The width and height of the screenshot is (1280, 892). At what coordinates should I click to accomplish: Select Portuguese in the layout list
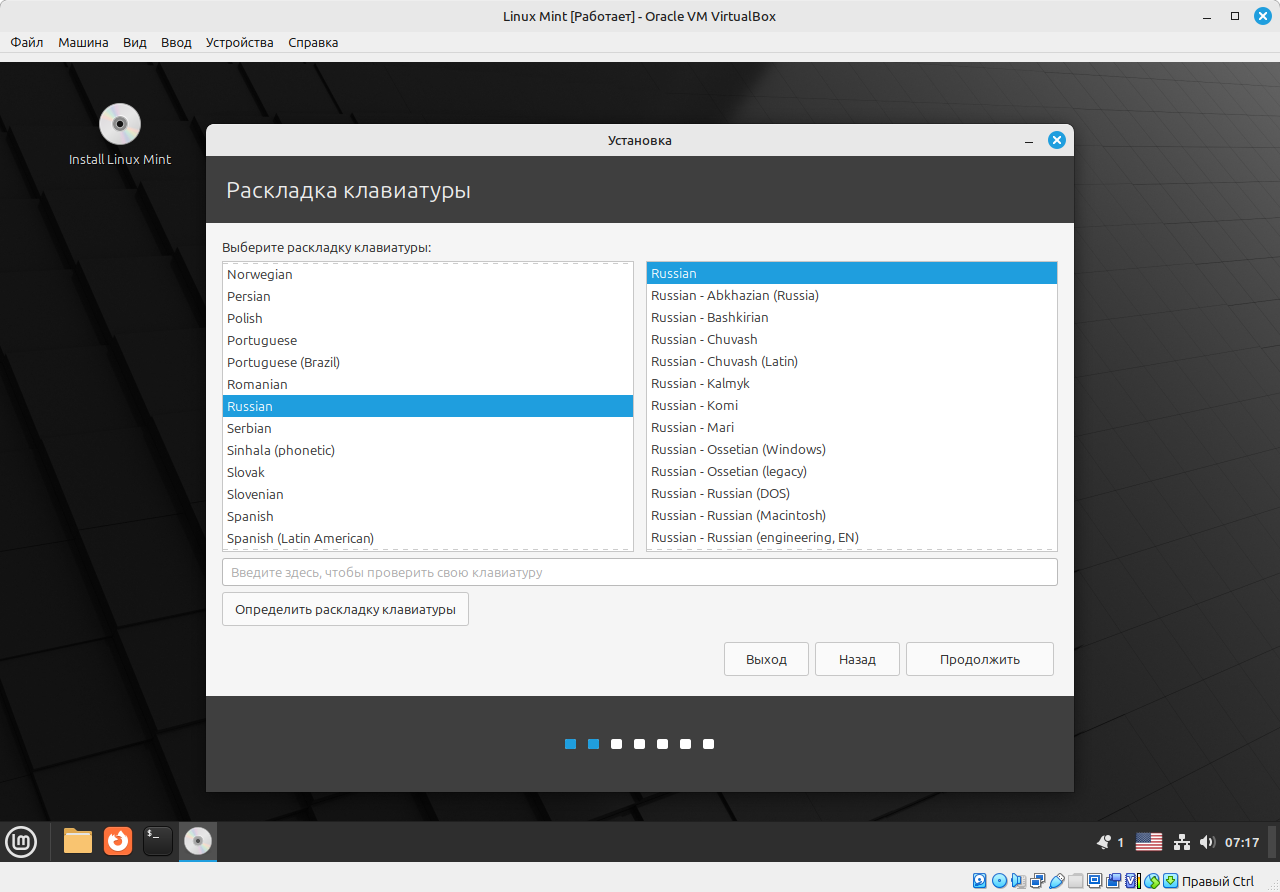click(x=428, y=340)
